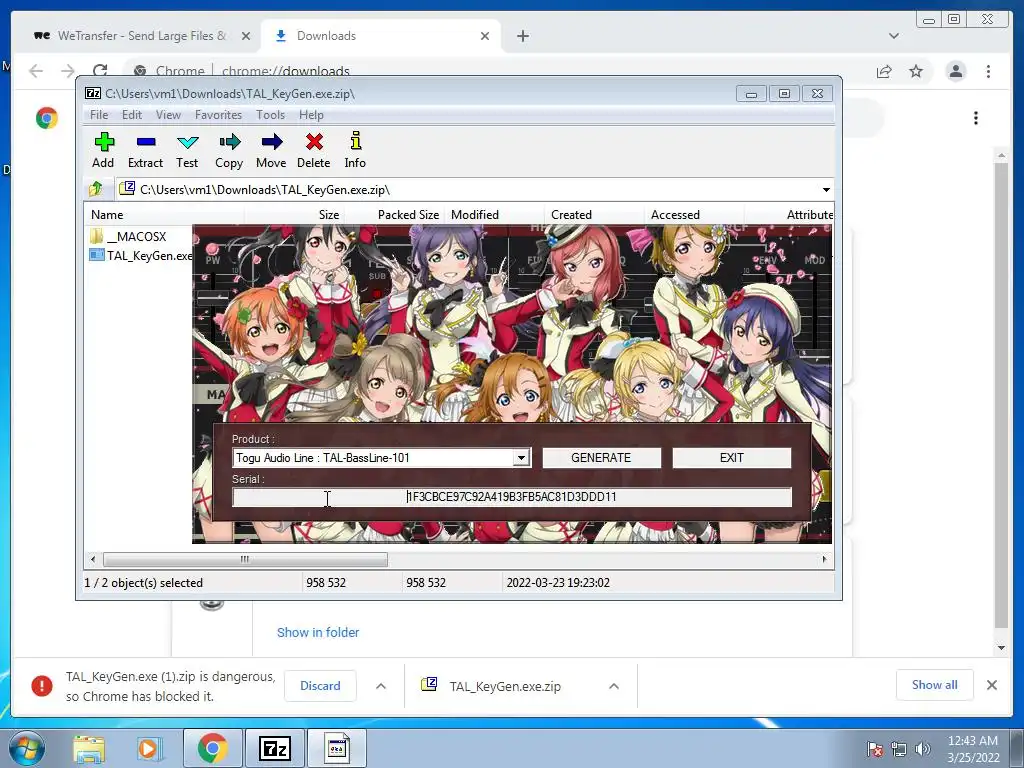Screen dimensions: 1024x768
Task: Click the EXIT button in keygen
Action: (731, 458)
